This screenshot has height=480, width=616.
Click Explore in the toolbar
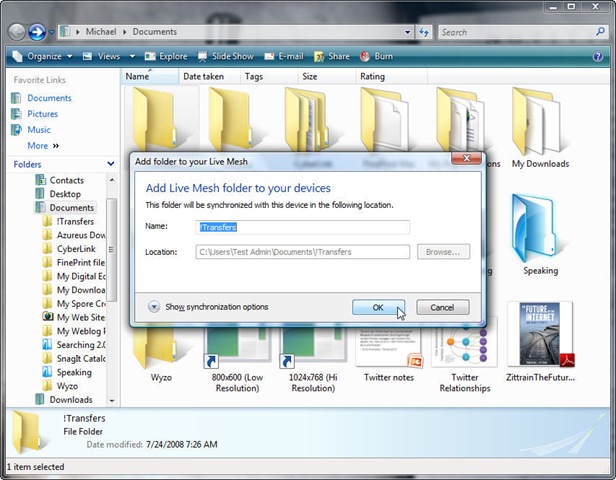coord(166,57)
